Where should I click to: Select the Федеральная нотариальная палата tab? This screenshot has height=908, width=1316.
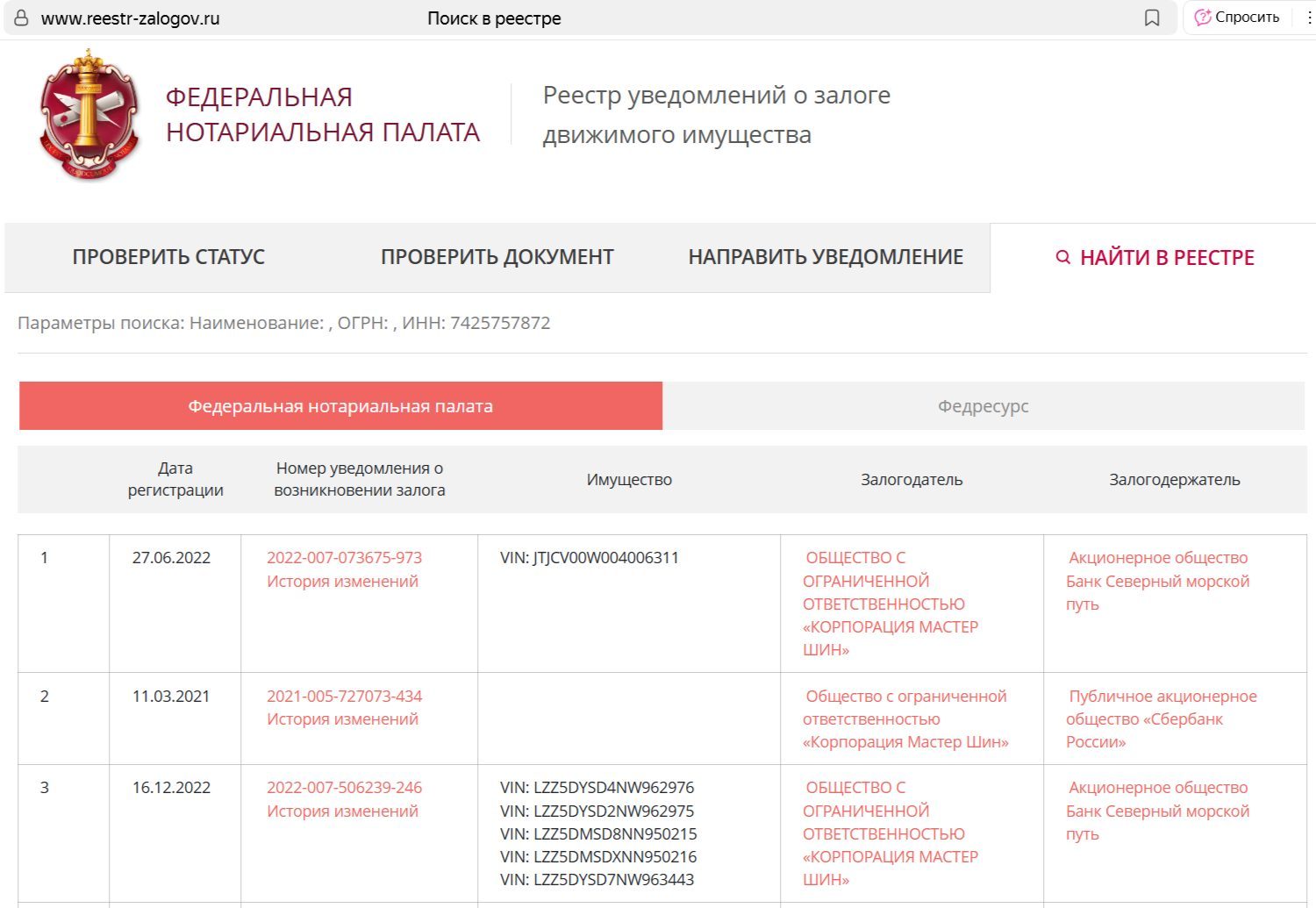coord(340,406)
